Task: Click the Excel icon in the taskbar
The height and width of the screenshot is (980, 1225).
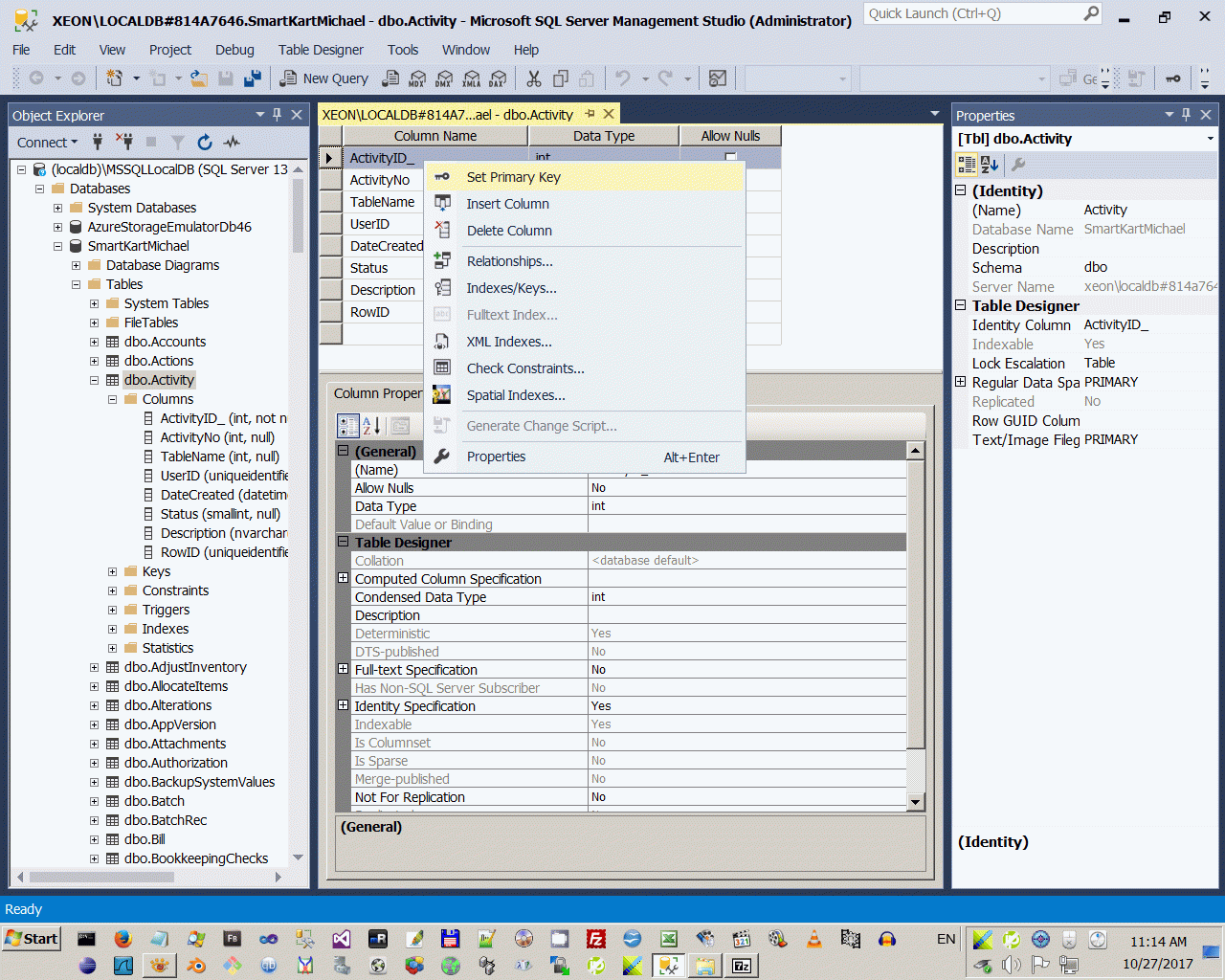Action: (x=669, y=939)
